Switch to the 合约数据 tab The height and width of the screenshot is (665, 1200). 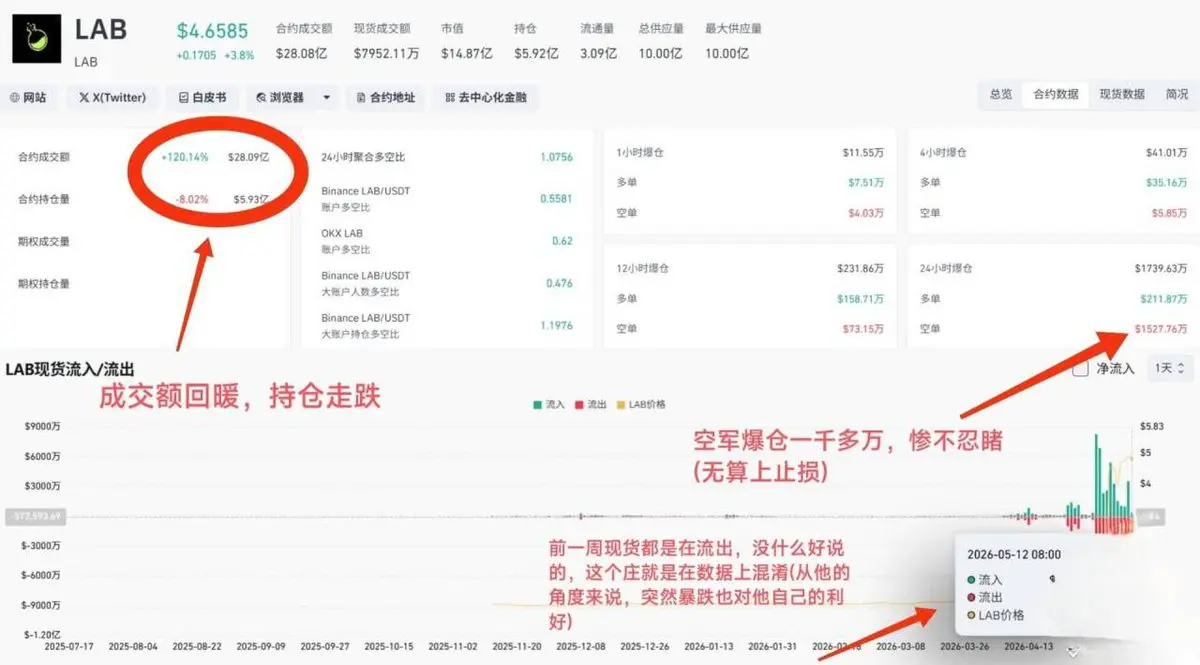click(x=1055, y=94)
